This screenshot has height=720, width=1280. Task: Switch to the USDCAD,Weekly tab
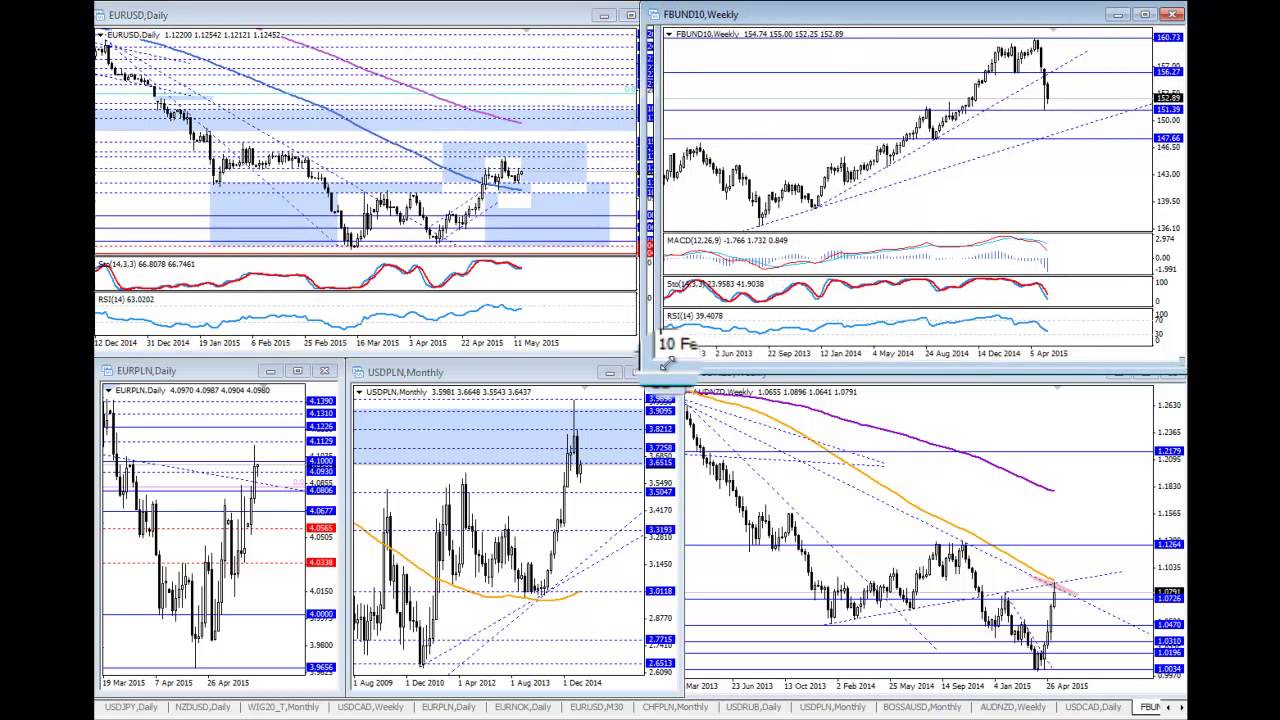click(x=371, y=707)
